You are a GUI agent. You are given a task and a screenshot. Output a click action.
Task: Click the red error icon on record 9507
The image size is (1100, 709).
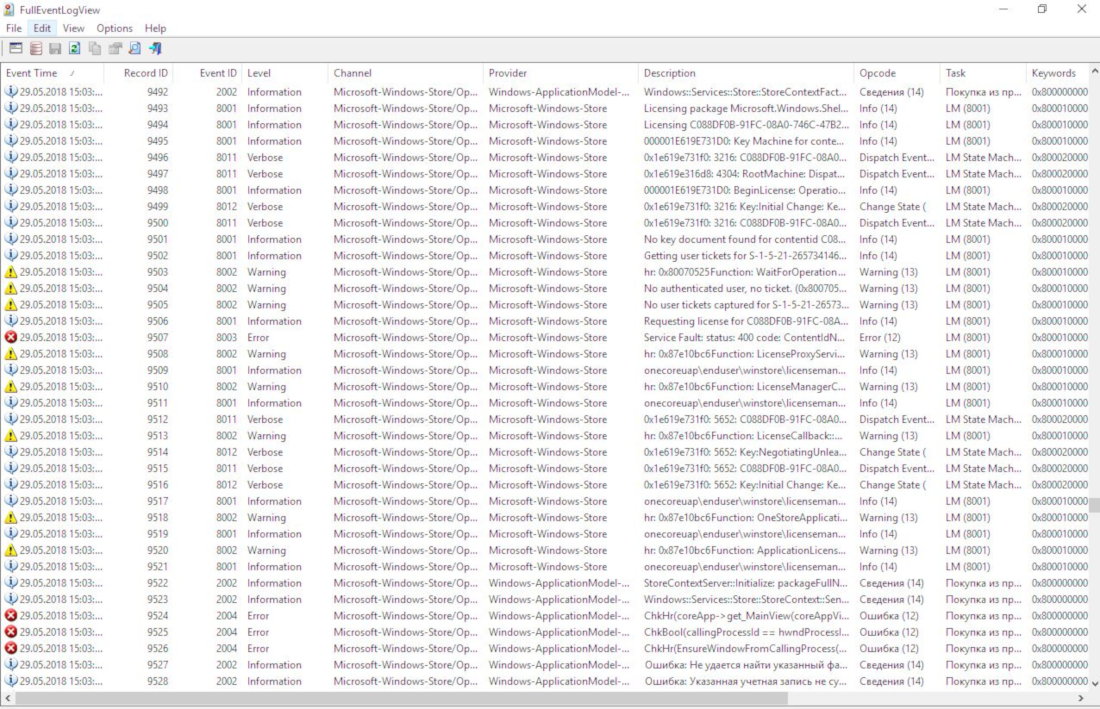point(11,337)
